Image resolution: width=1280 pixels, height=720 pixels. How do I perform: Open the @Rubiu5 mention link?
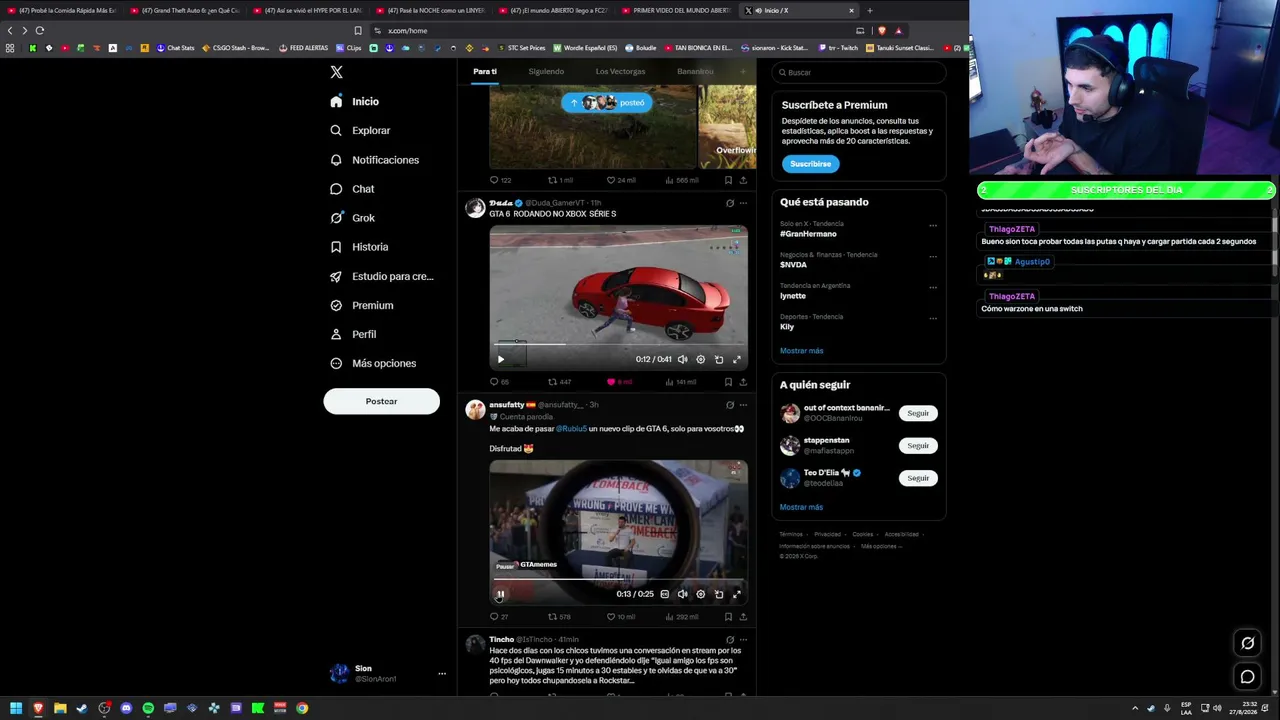tap(571, 429)
